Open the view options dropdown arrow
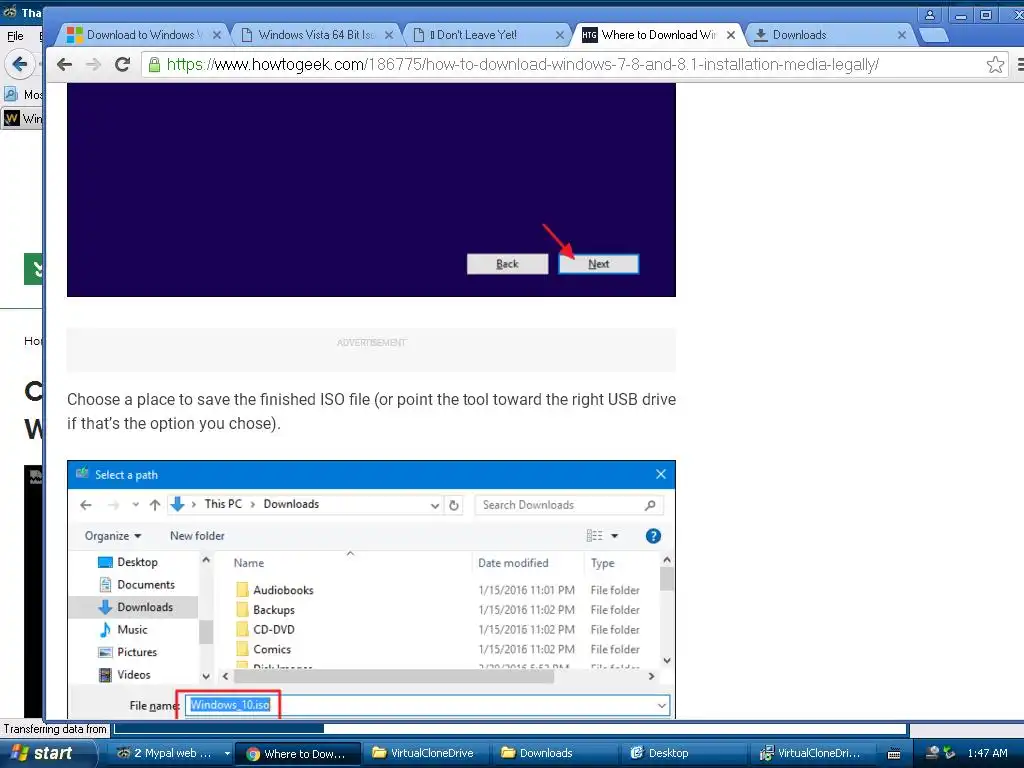1024x768 pixels. pos(615,536)
